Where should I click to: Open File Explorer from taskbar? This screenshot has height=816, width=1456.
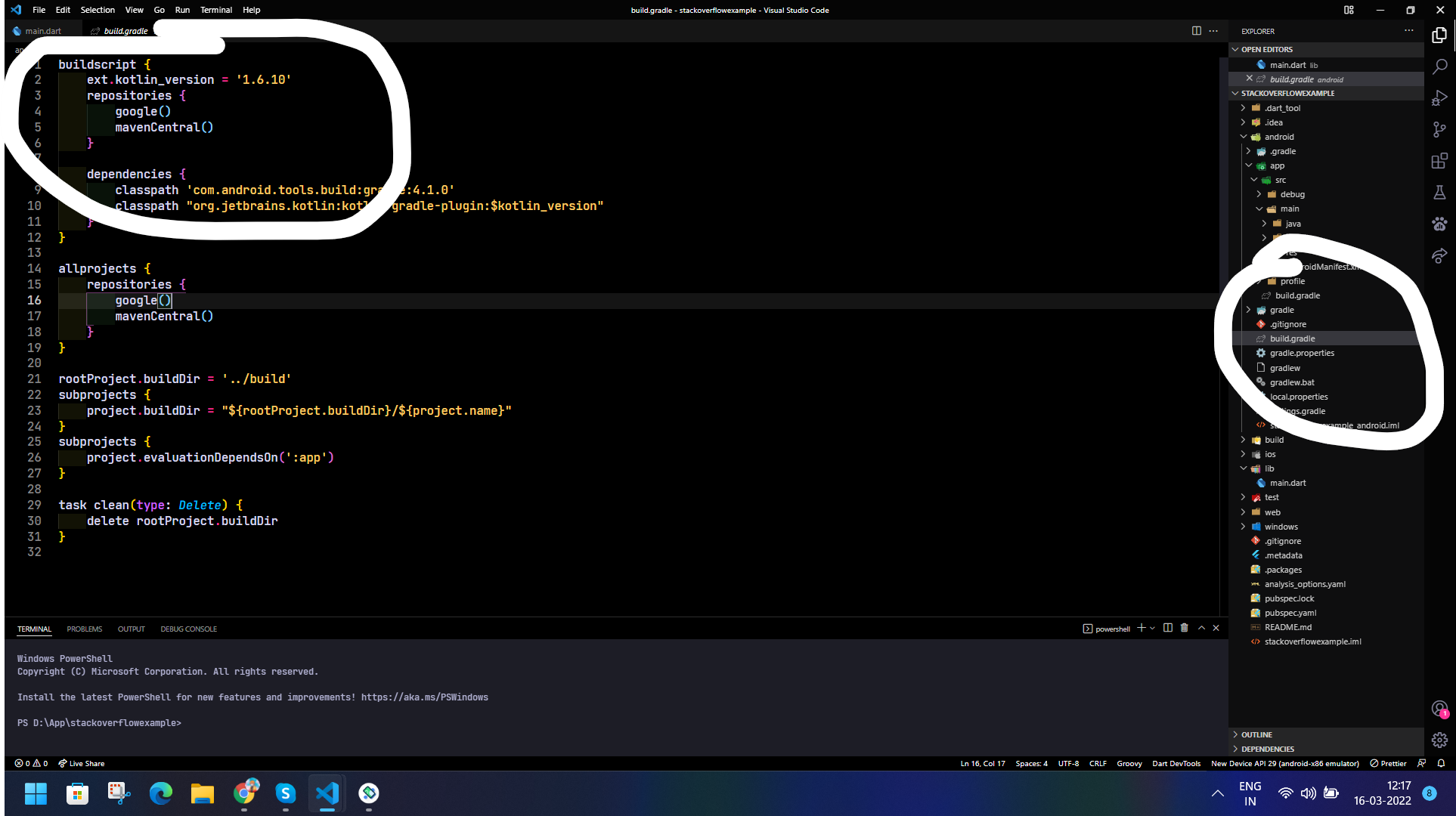click(202, 793)
